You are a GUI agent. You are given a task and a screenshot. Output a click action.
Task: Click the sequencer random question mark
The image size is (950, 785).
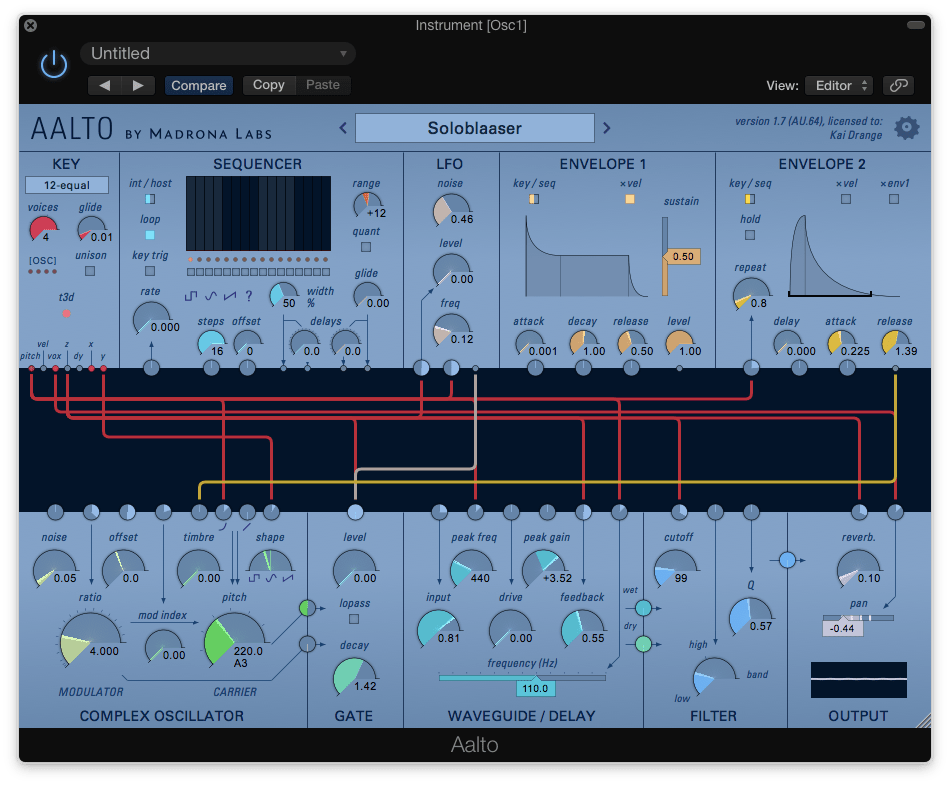pyautogui.click(x=248, y=295)
